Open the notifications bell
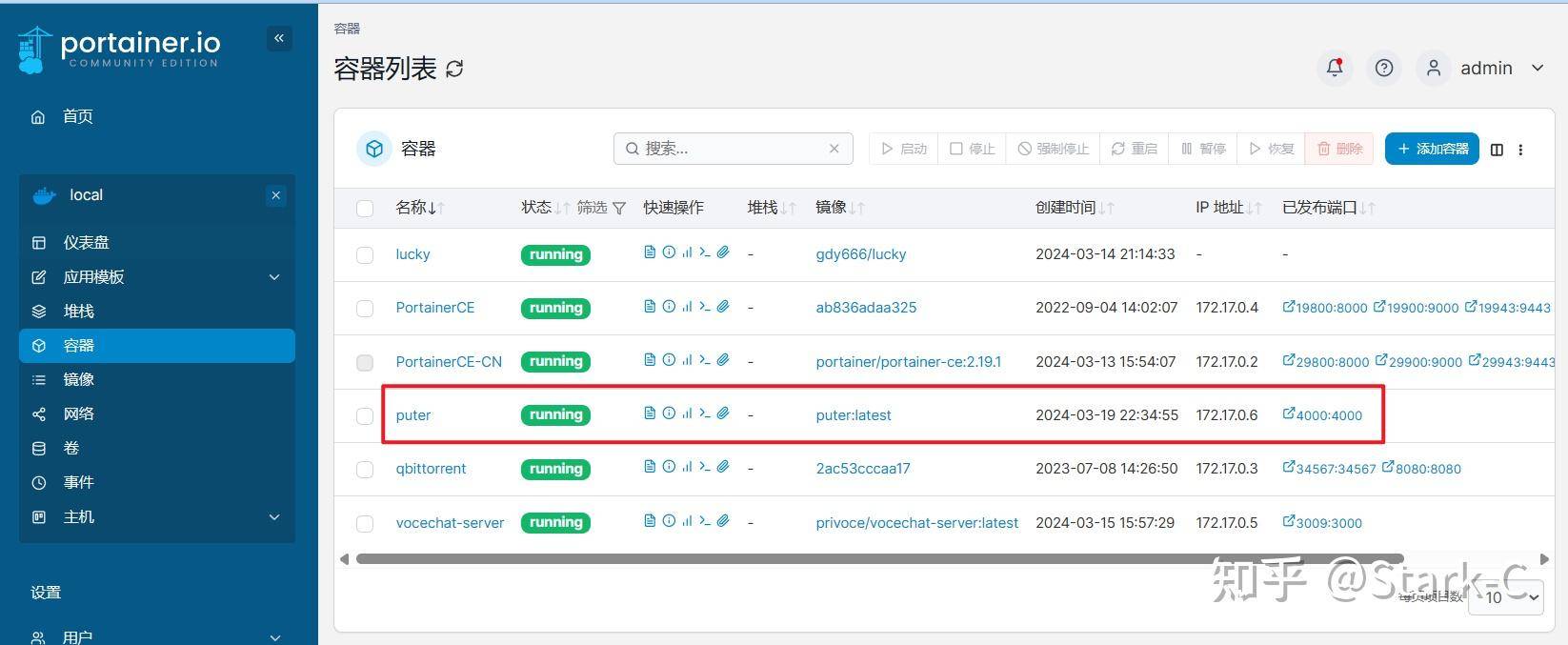The width and height of the screenshot is (1568, 645). (x=1335, y=68)
